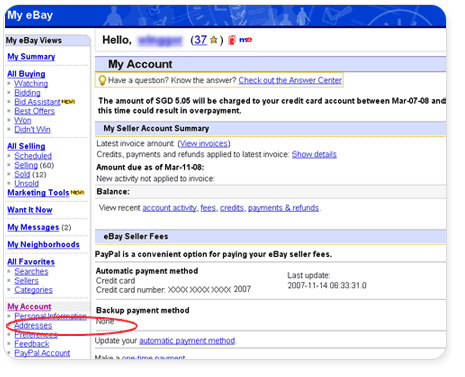
Task: View Unsold items
Action: [26, 183]
